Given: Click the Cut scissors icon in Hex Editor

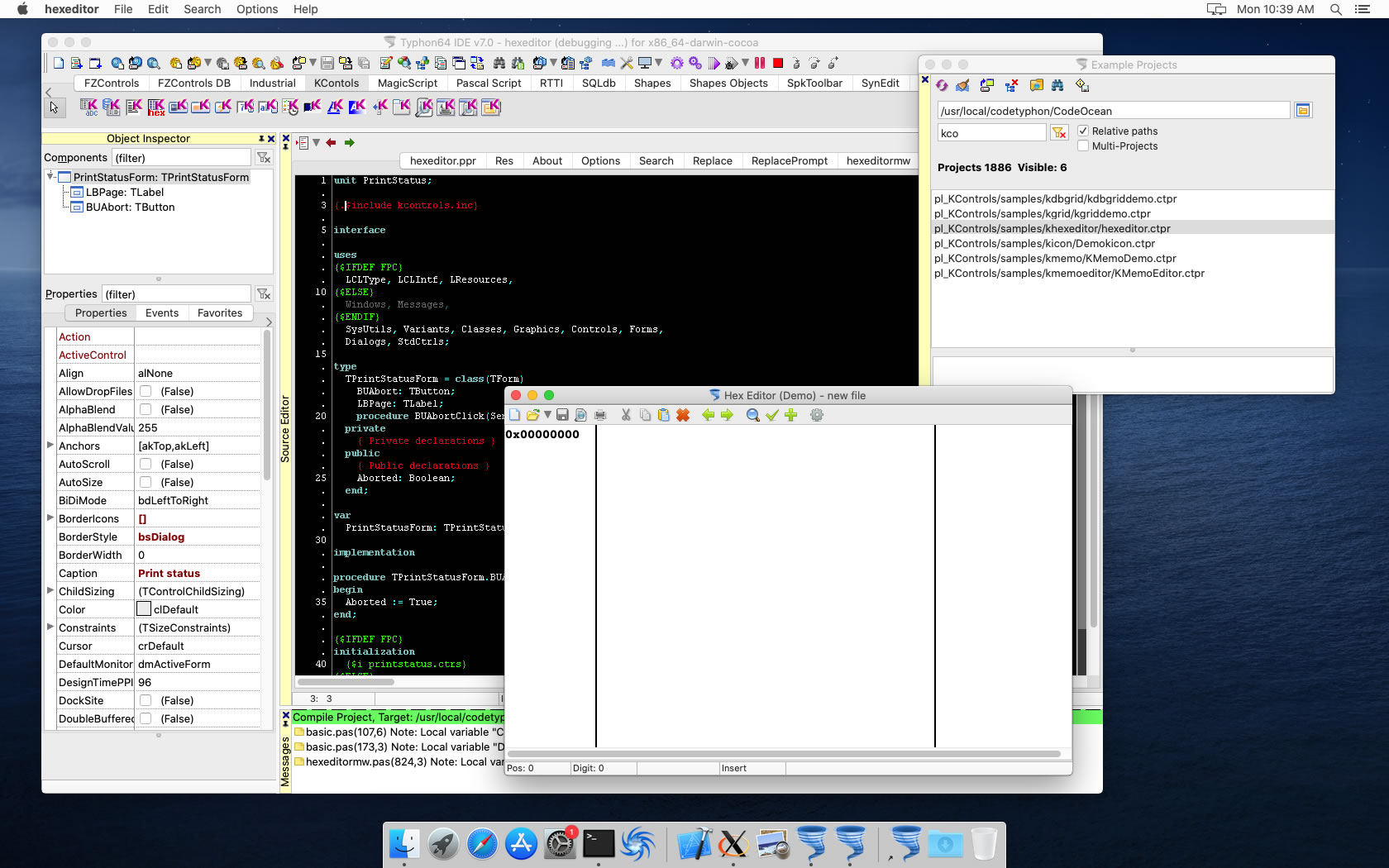Looking at the screenshot, I should [x=626, y=415].
